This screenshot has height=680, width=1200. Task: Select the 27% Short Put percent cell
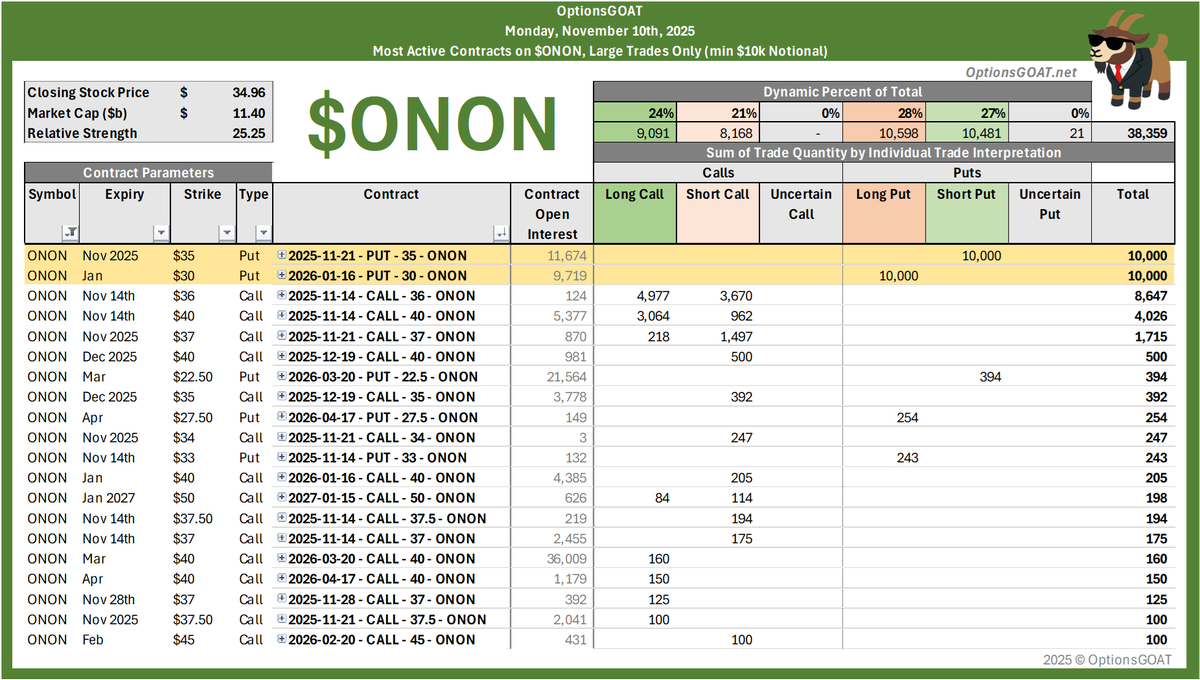[x=966, y=112]
